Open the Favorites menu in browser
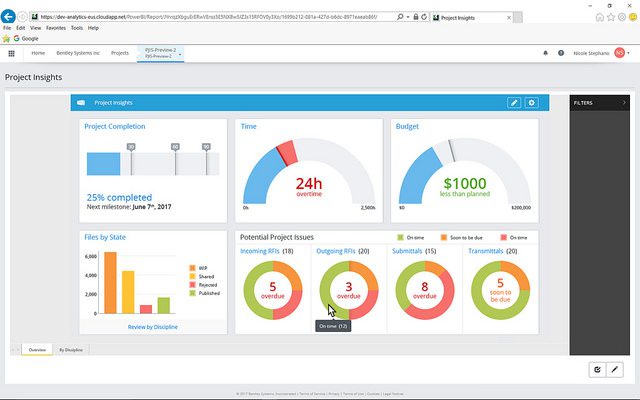The height and width of the screenshot is (400, 640). 55,28
